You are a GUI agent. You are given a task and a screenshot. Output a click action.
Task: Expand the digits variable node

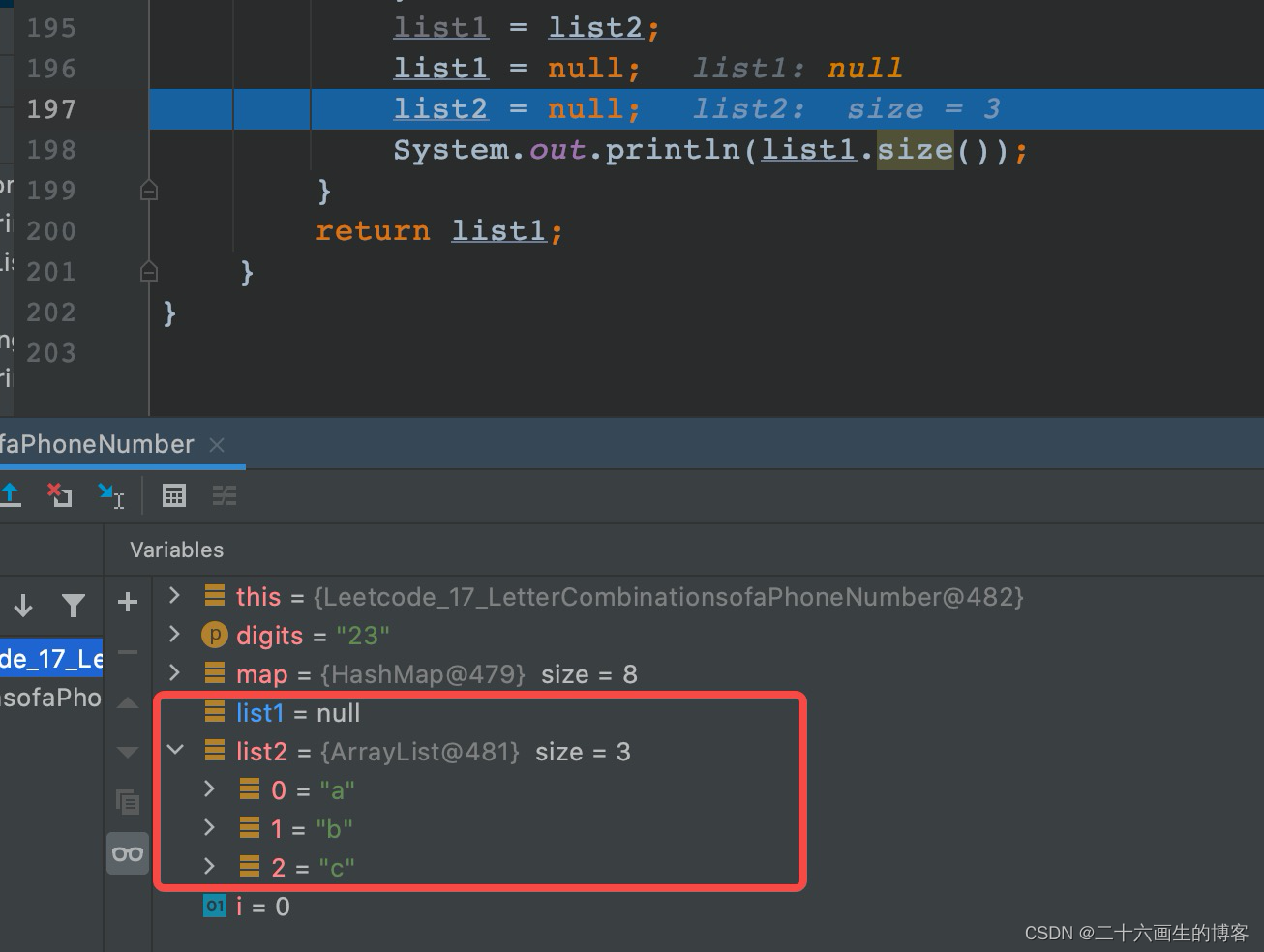pyautogui.click(x=174, y=635)
